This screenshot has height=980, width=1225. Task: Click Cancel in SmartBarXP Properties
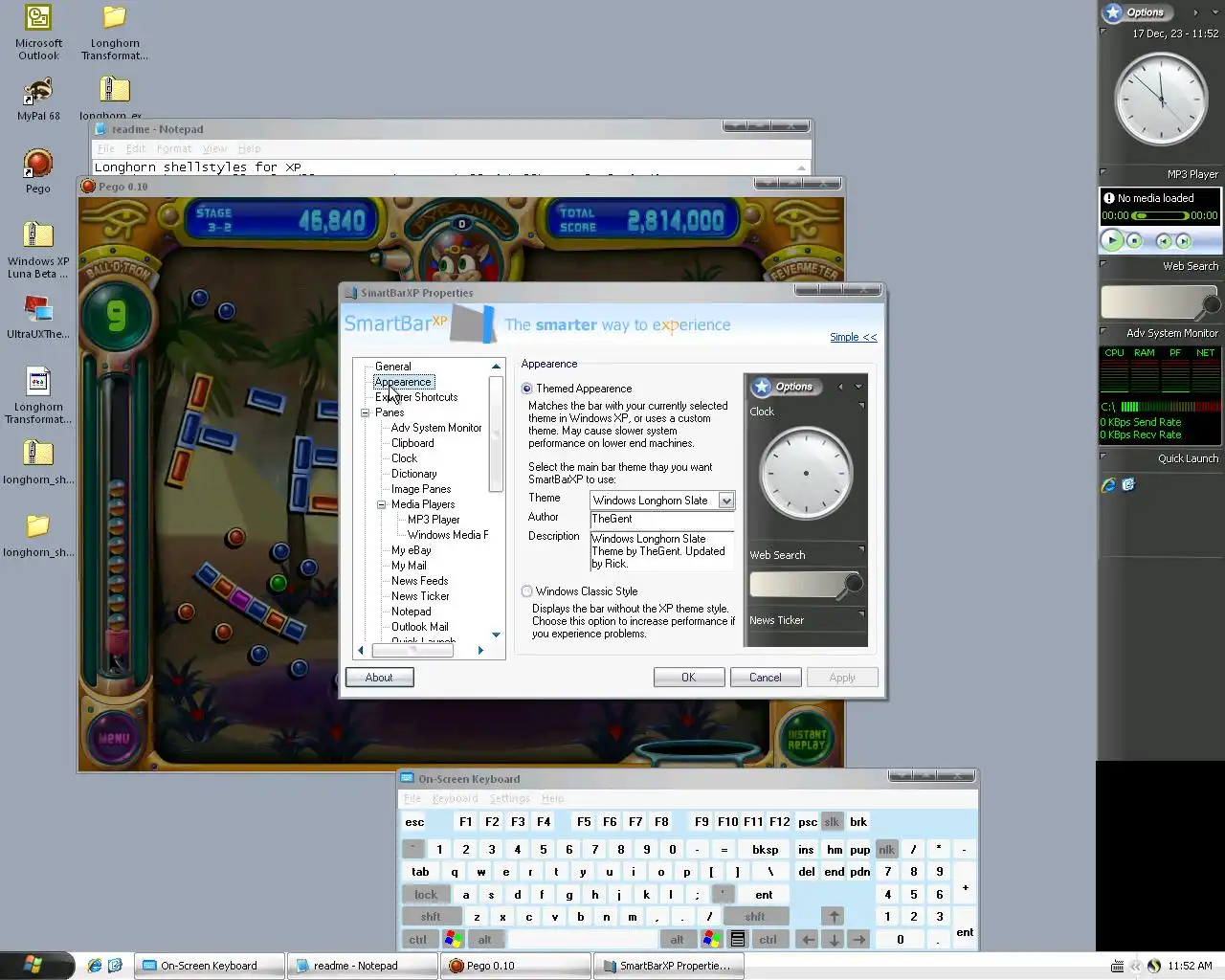[765, 678]
